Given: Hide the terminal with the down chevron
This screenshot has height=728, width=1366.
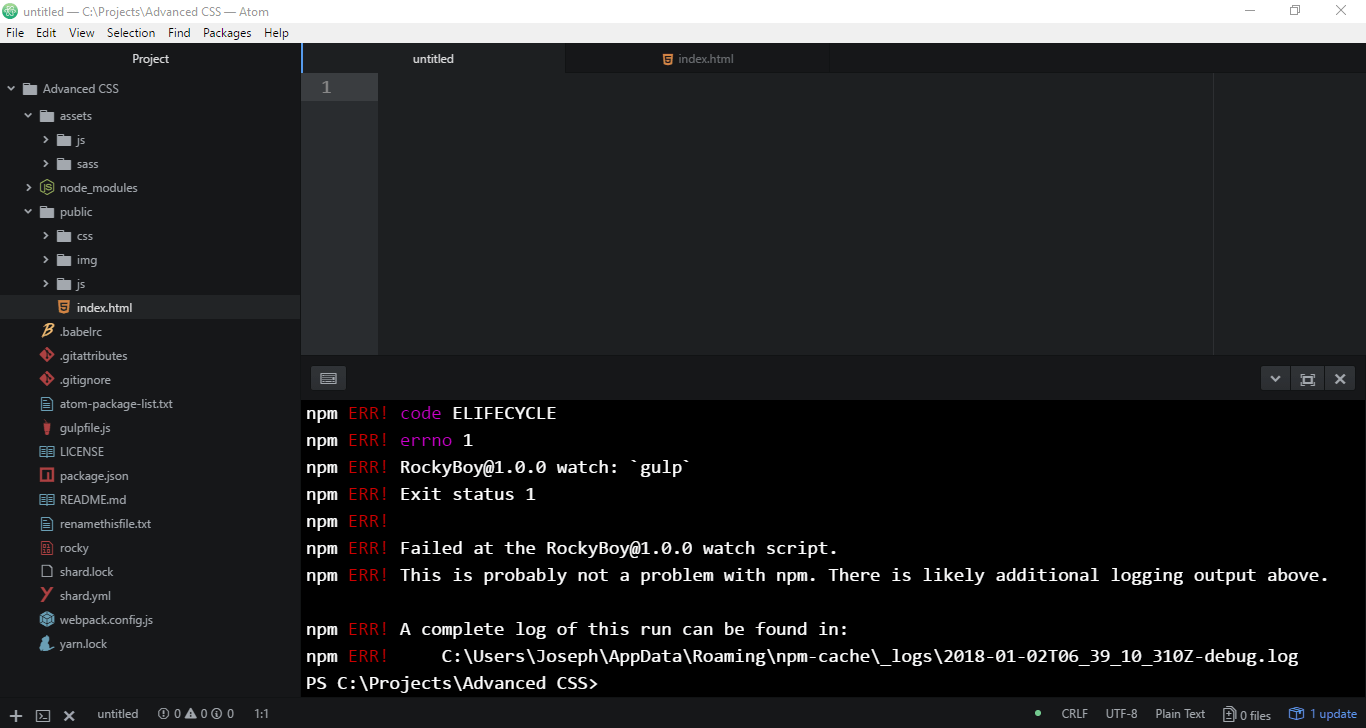Looking at the screenshot, I should [x=1275, y=379].
